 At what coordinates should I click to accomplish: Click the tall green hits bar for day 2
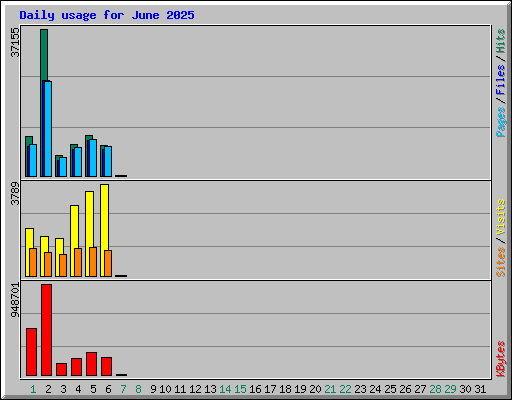tap(44, 55)
